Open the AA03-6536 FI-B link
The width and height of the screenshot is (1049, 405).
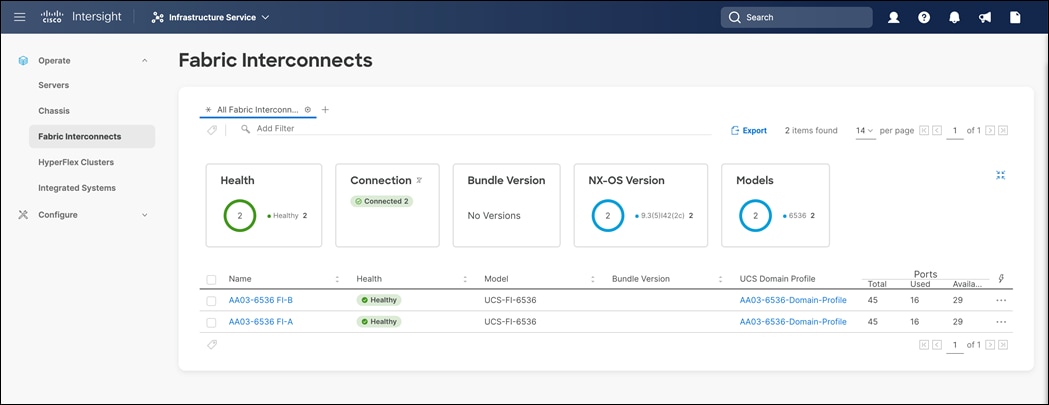[x=261, y=300]
